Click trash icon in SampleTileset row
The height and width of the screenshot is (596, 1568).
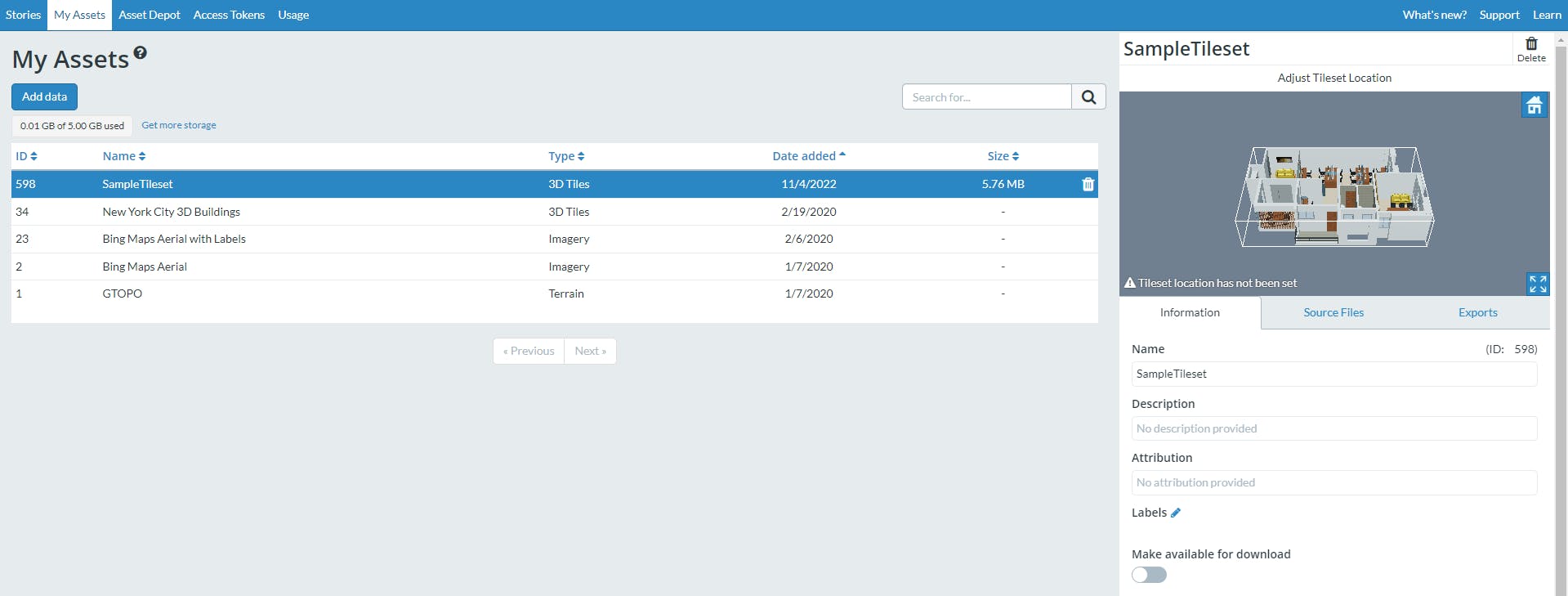pyautogui.click(x=1088, y=185)
